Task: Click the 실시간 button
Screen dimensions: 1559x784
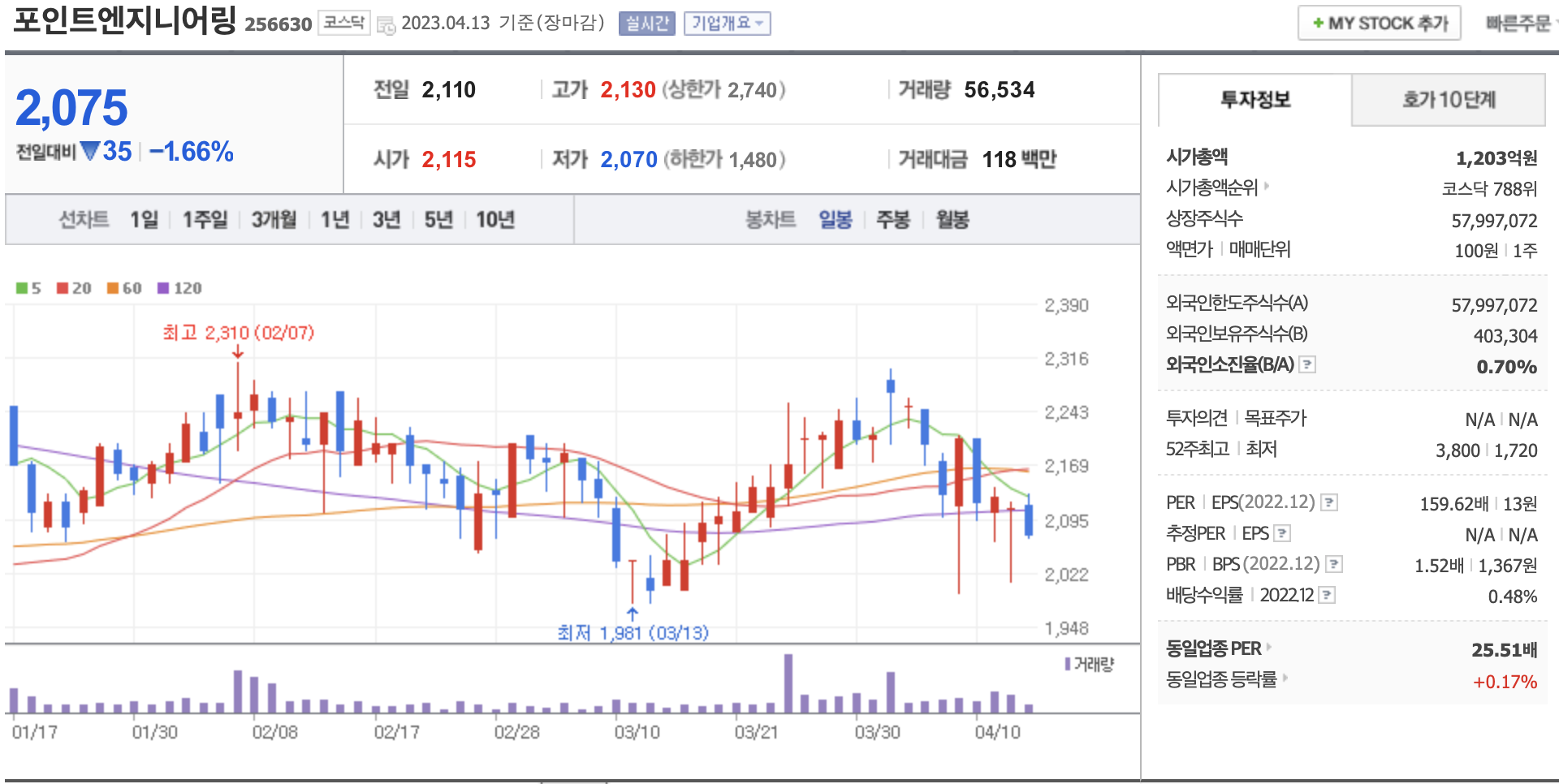Action: [x=646, y=24]
